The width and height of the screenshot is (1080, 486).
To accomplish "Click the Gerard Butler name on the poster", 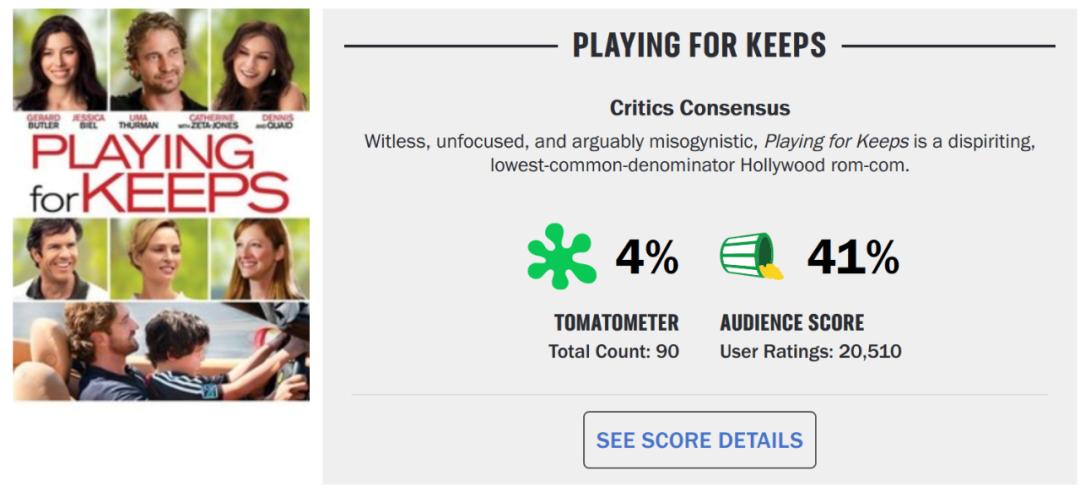I will point(44,121).
